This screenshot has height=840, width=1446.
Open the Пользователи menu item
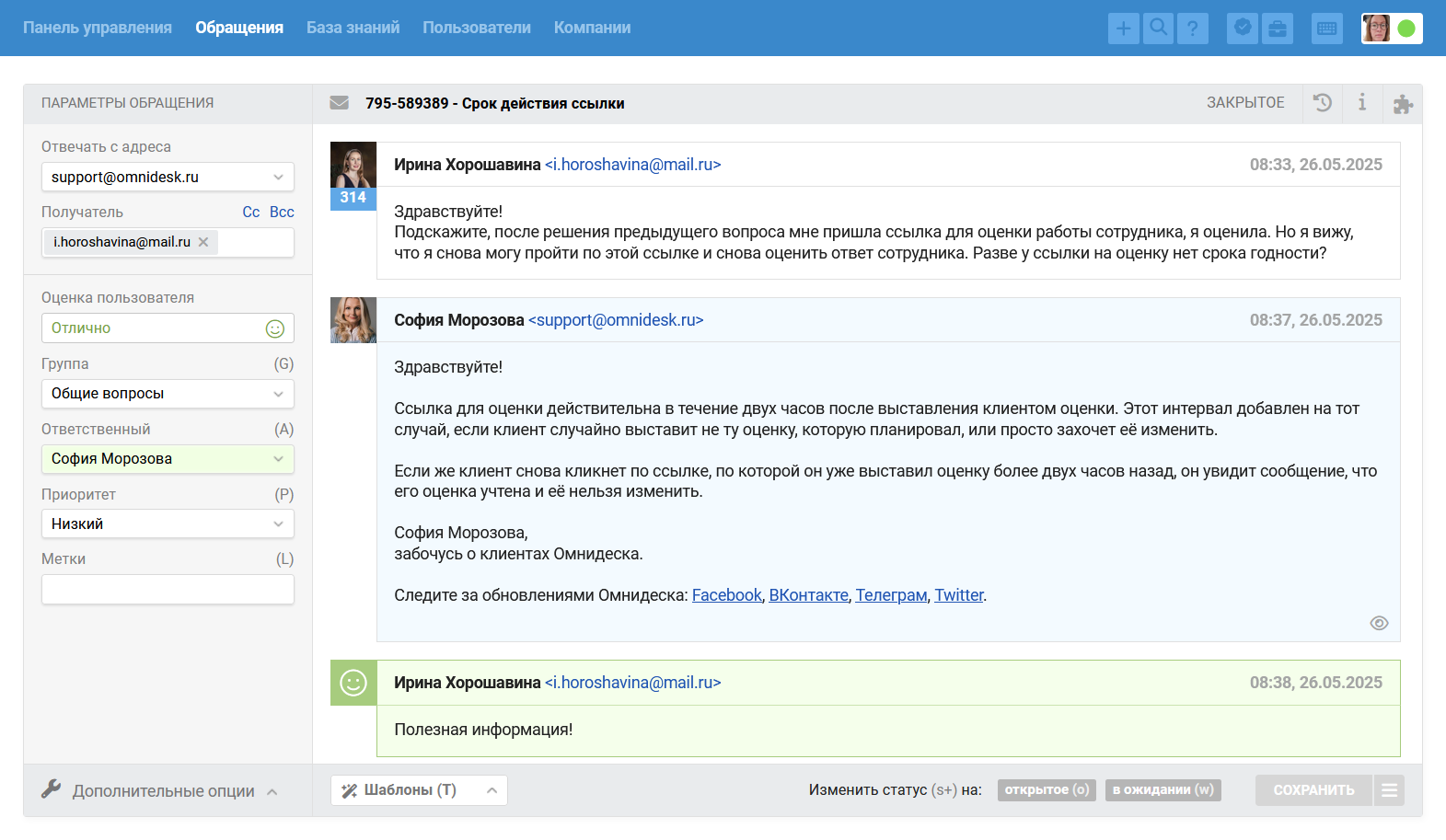476,28
